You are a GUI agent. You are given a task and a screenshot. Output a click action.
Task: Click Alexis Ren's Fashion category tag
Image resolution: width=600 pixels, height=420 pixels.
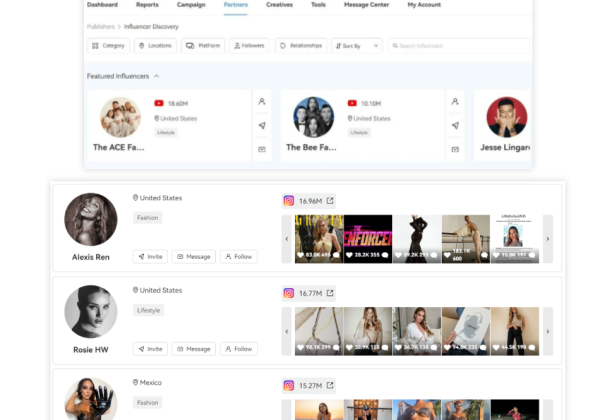(147, 218)
